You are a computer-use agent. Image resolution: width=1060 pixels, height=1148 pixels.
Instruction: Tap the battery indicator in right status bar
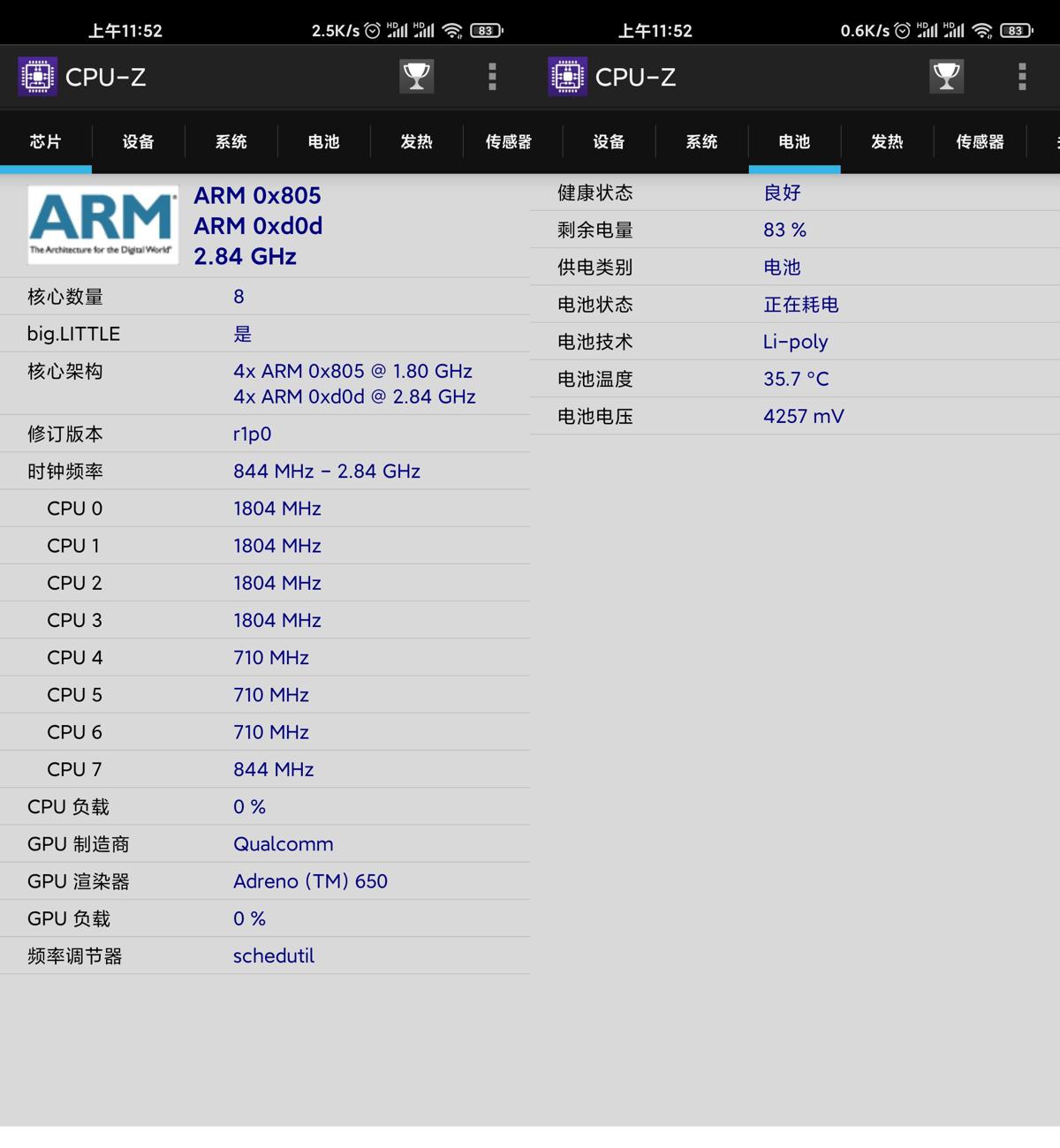pyautogui.click(x=1014, y=29)
